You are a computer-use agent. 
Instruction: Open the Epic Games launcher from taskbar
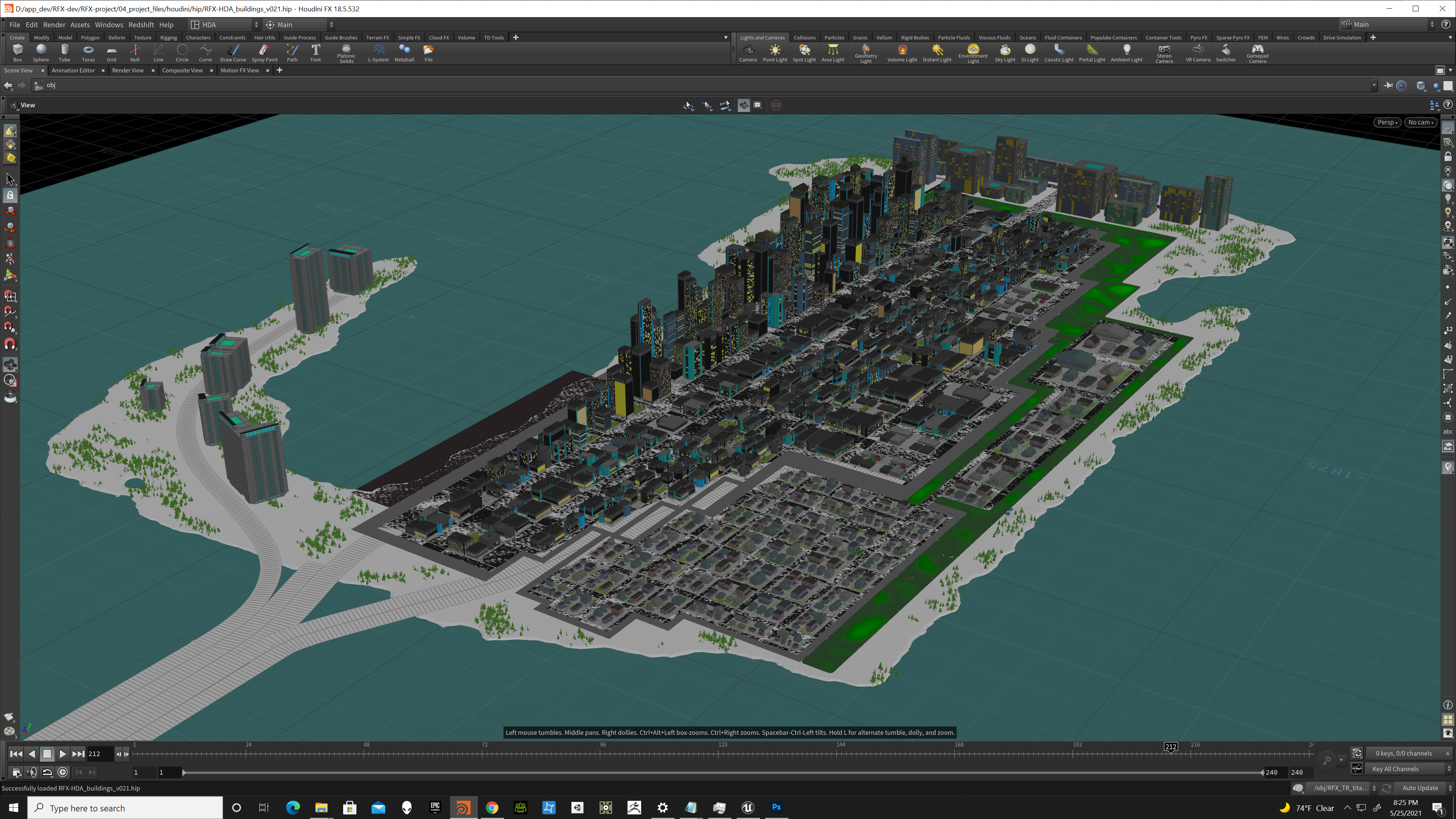[x=435, y=807]
